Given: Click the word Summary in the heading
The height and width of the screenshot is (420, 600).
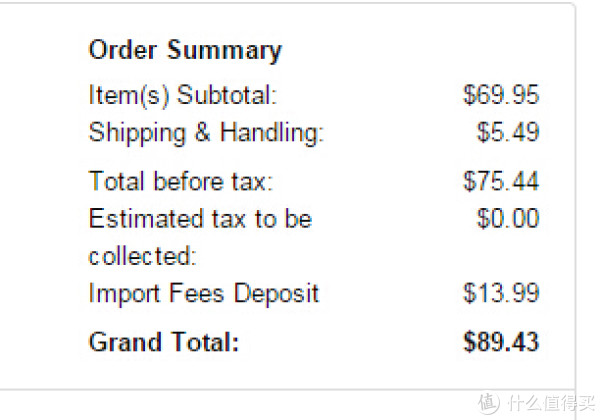Looking at the screenshot, I should click(224, 51).
